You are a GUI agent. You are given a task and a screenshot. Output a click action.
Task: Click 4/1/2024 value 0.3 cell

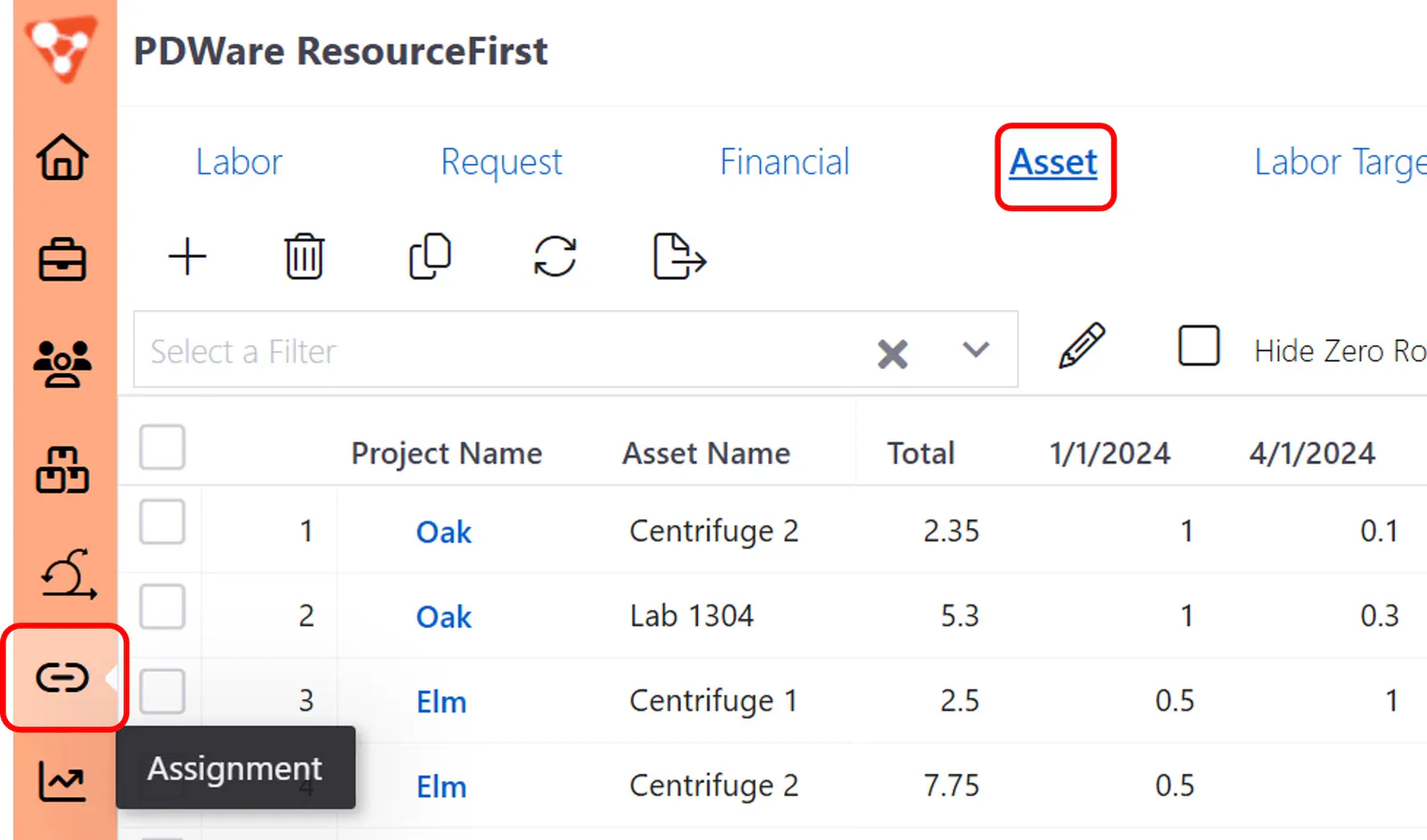1379,616
